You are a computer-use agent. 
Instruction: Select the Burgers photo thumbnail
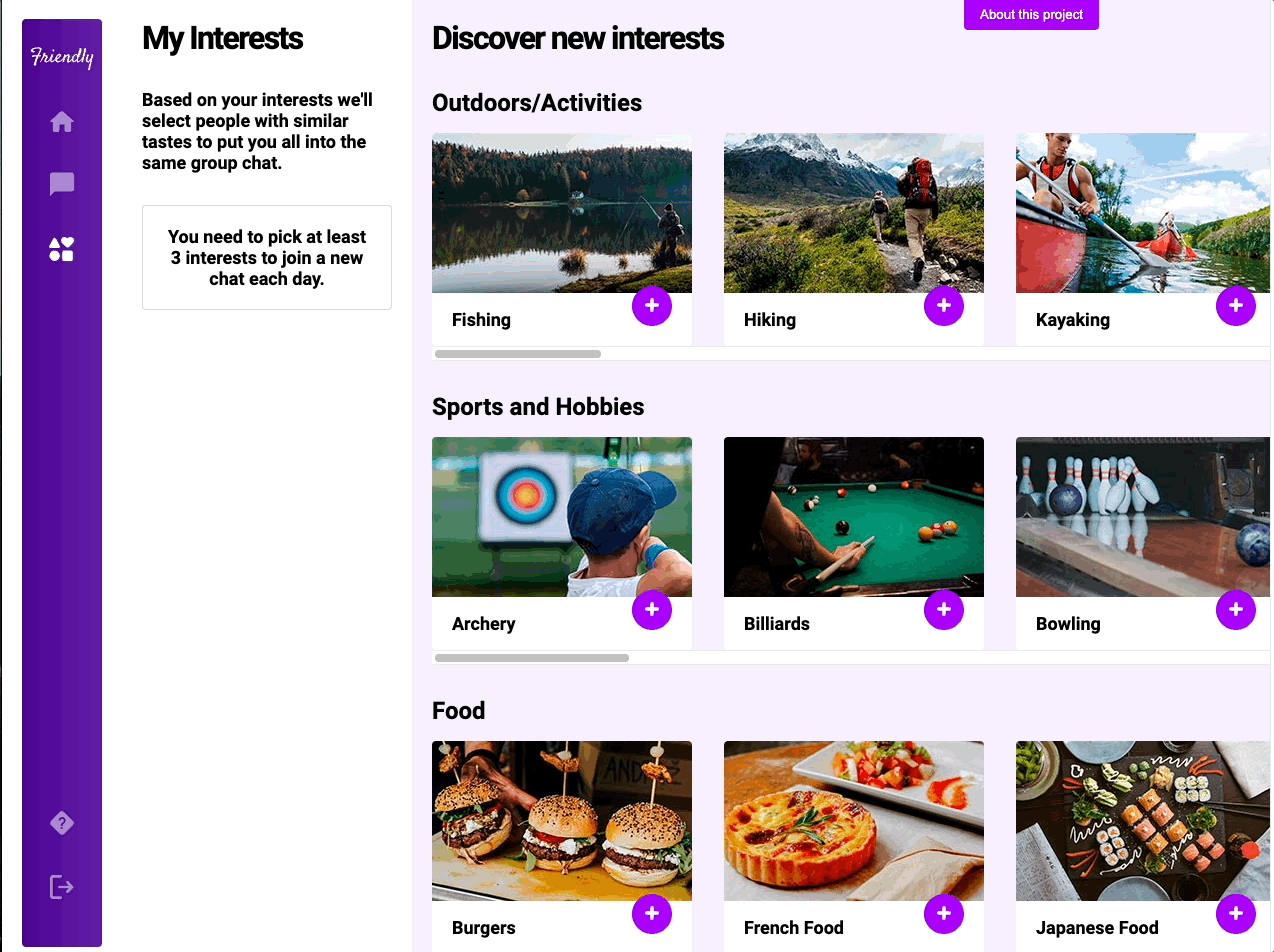tap(562, 821)
